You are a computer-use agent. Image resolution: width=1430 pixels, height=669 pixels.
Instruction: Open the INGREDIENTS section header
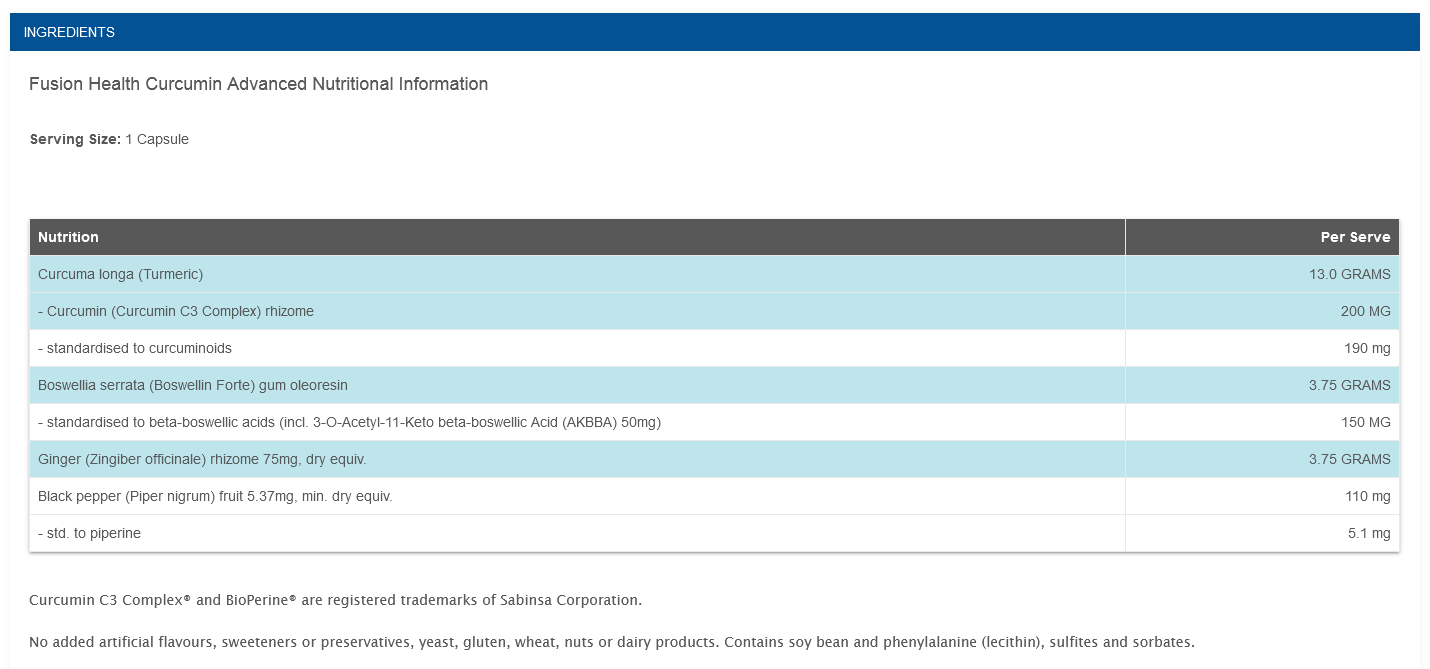pos(714,32)
